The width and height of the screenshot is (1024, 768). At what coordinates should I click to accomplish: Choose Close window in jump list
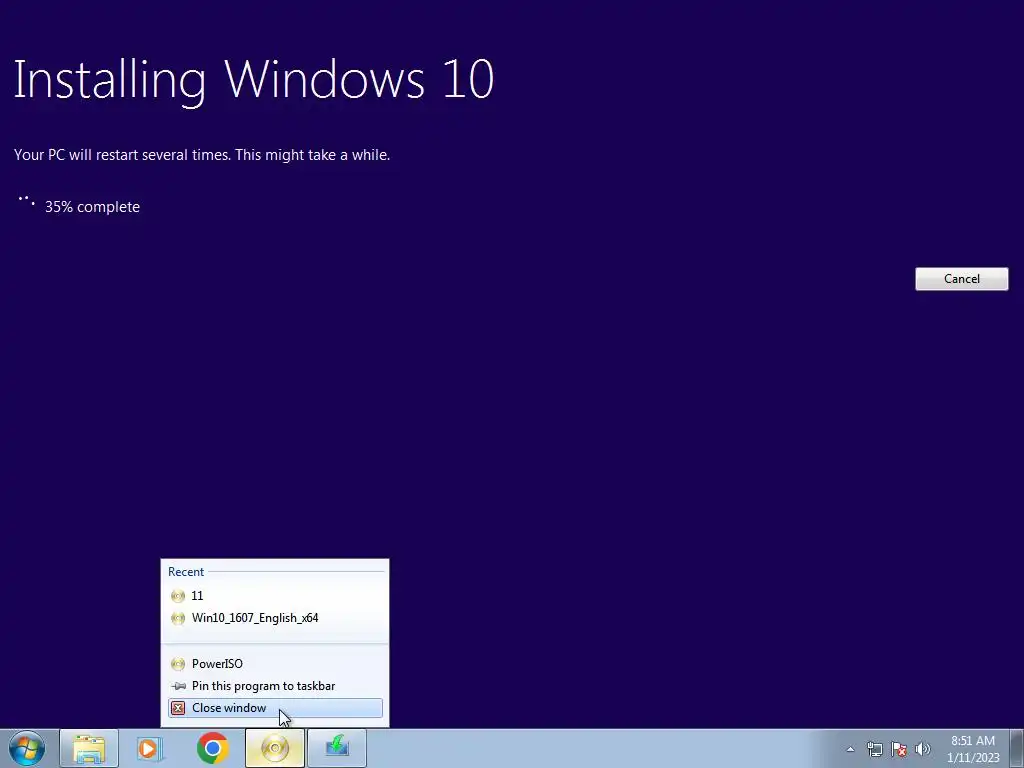point(275,708)
